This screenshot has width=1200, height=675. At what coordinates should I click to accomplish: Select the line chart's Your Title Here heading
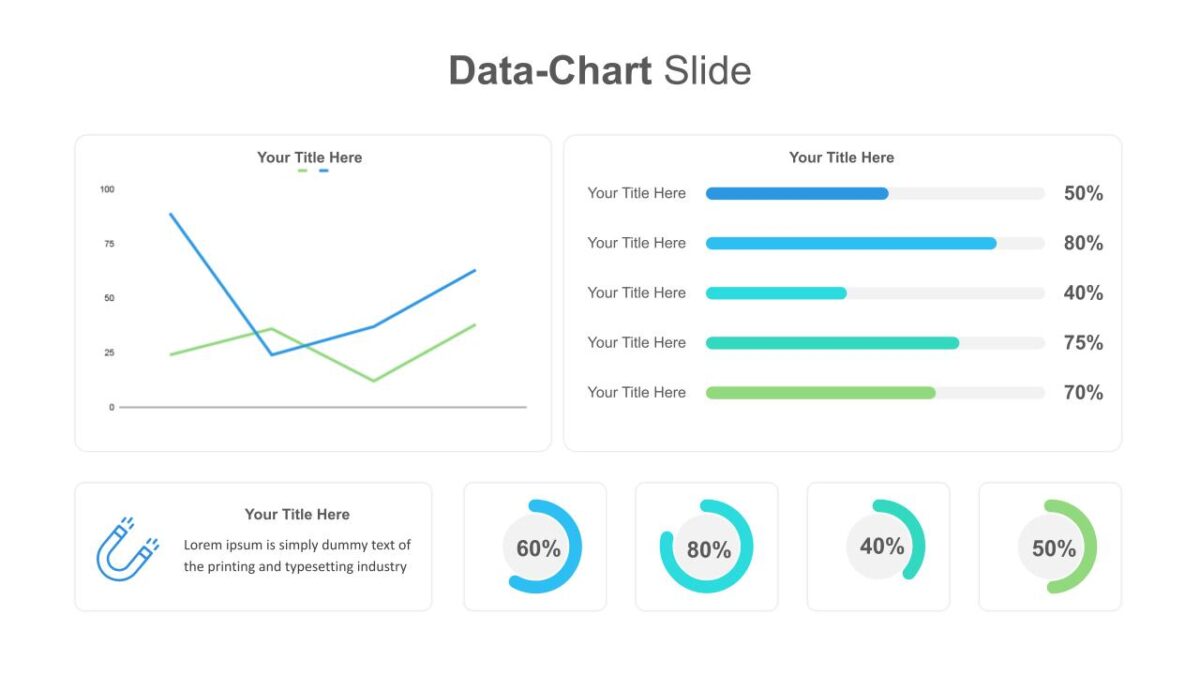pos(309,157)
